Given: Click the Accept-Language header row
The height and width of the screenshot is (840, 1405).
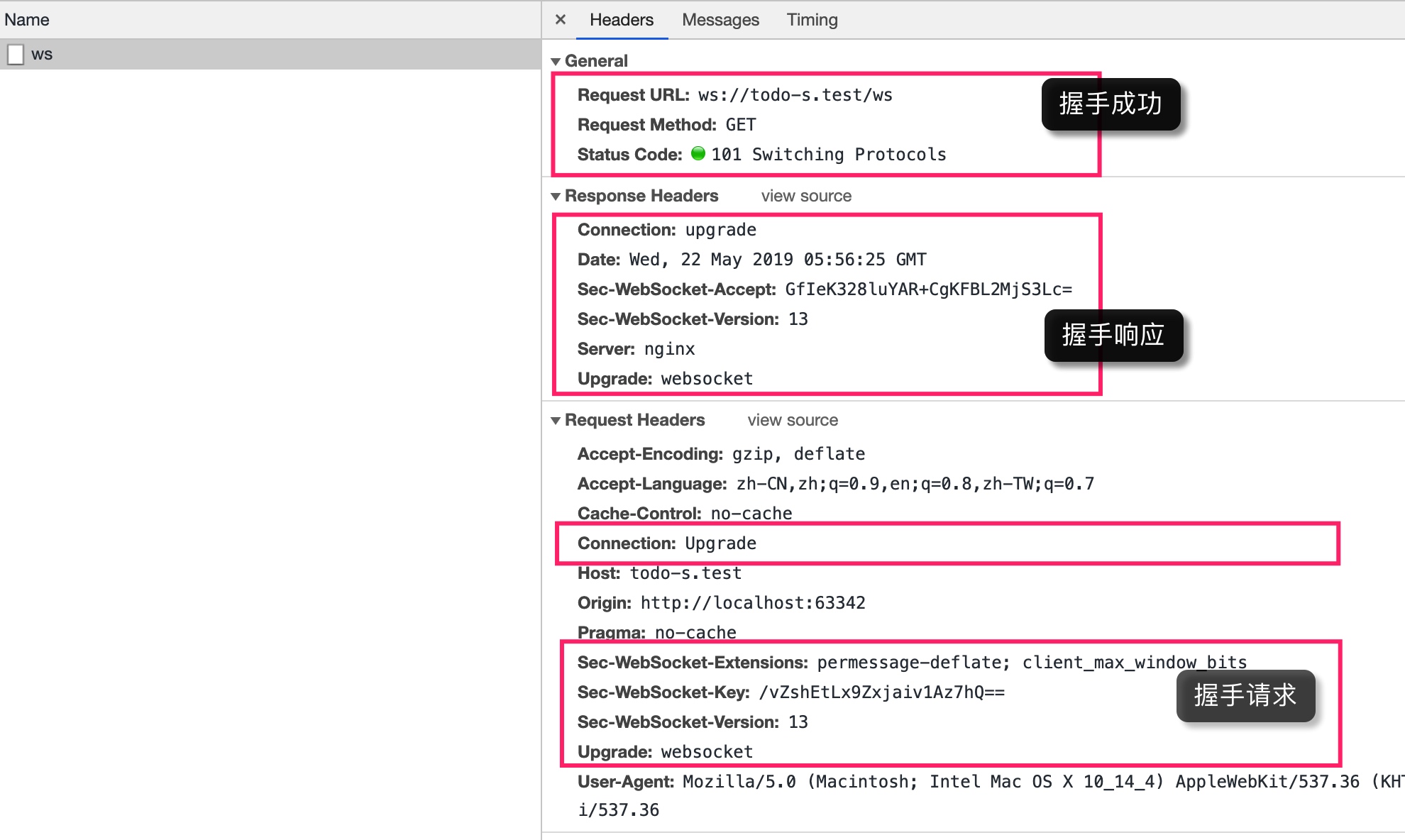Looking at the screenshot, I should [x=836, y=484].
